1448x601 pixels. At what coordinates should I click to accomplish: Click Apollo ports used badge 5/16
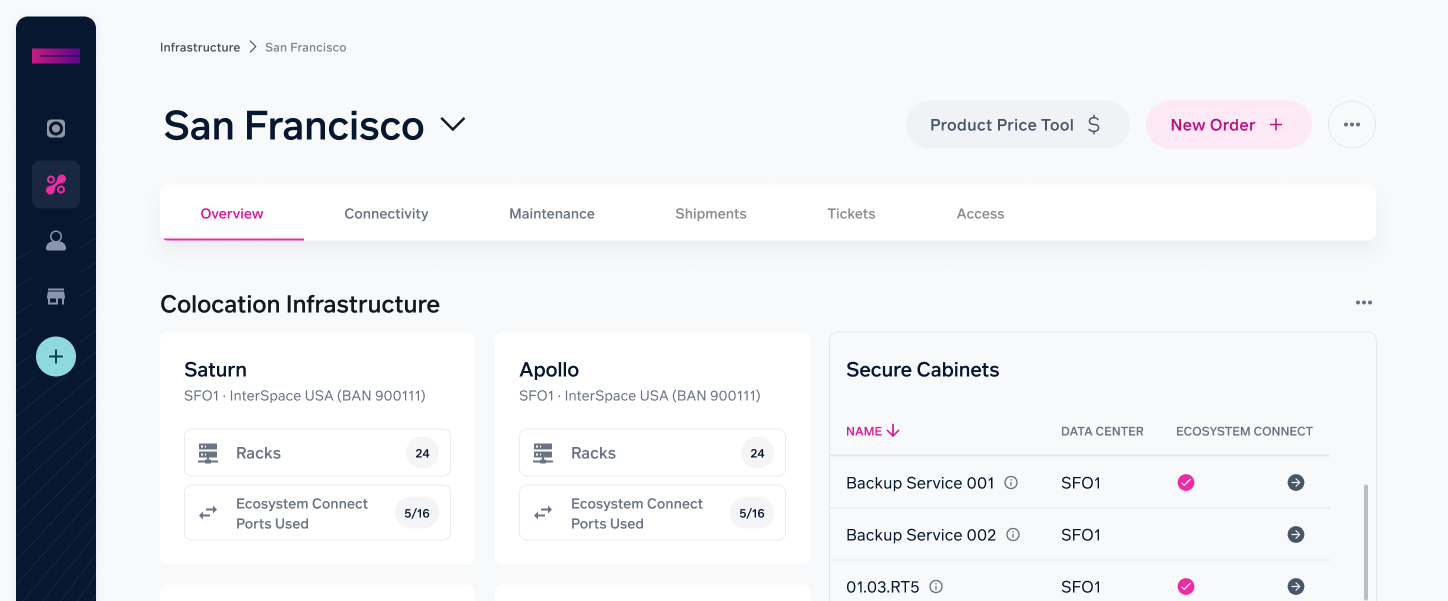[x=752, y=513]
